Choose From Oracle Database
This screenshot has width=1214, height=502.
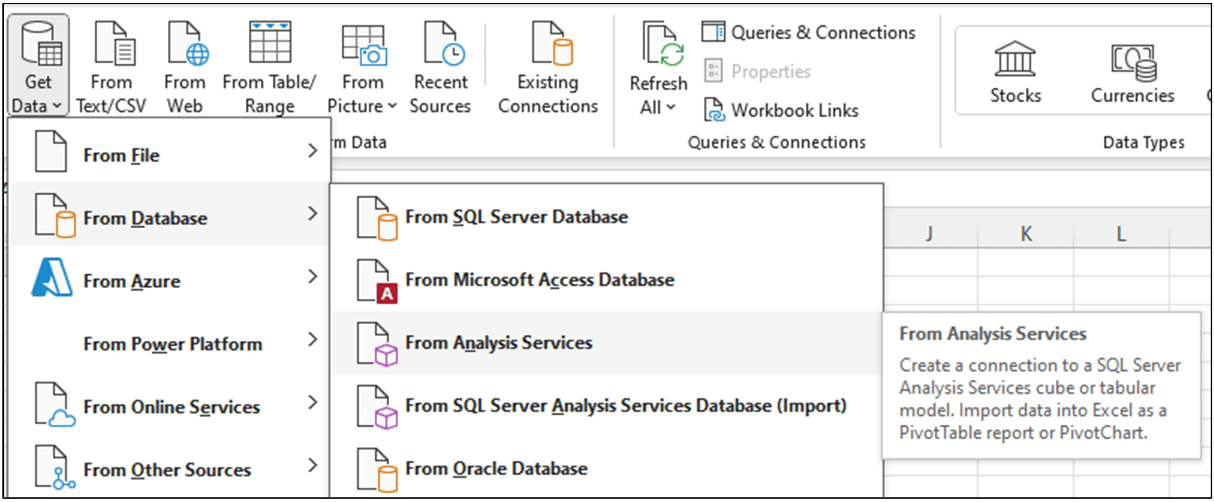click(x=607, y=468)
